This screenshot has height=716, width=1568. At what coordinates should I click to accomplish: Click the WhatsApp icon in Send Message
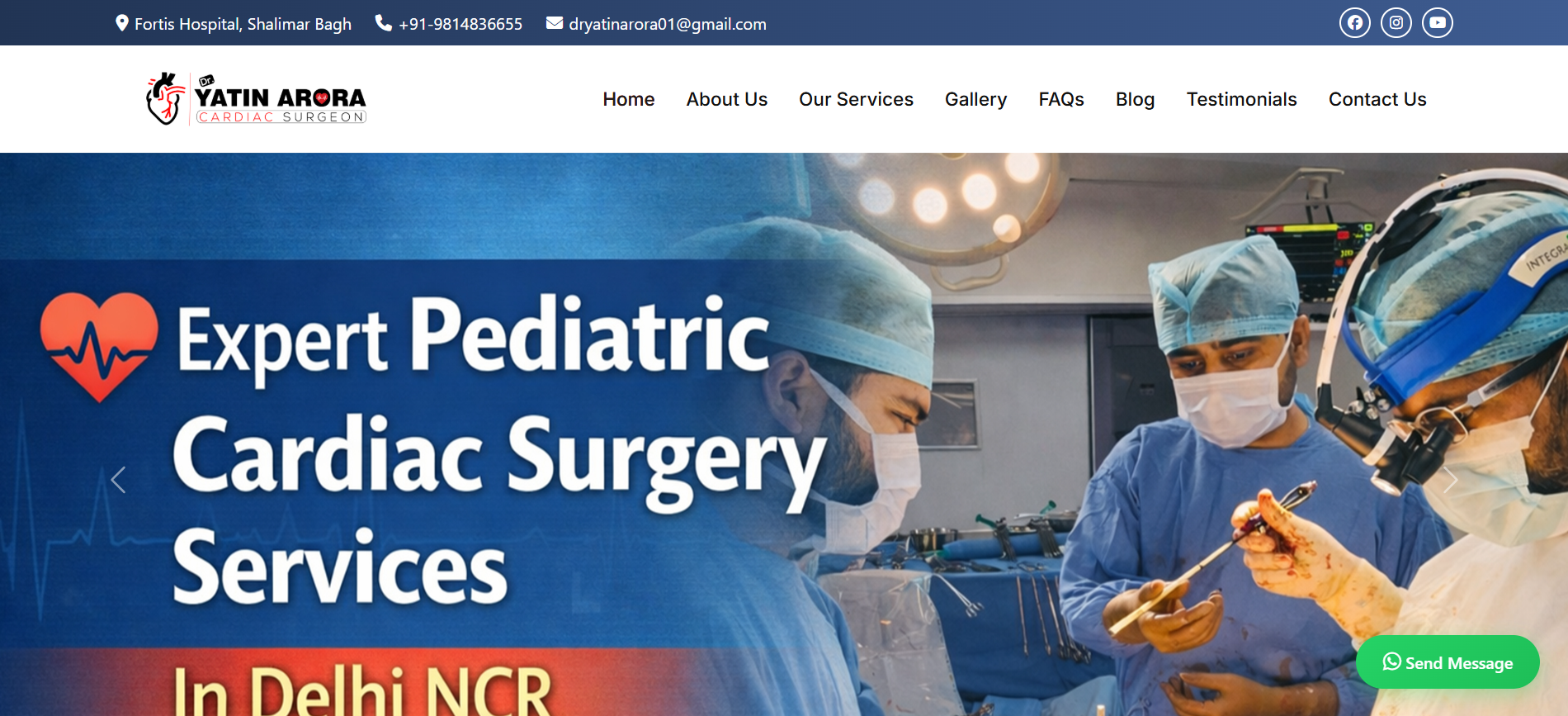click(x=1391, y=661)
